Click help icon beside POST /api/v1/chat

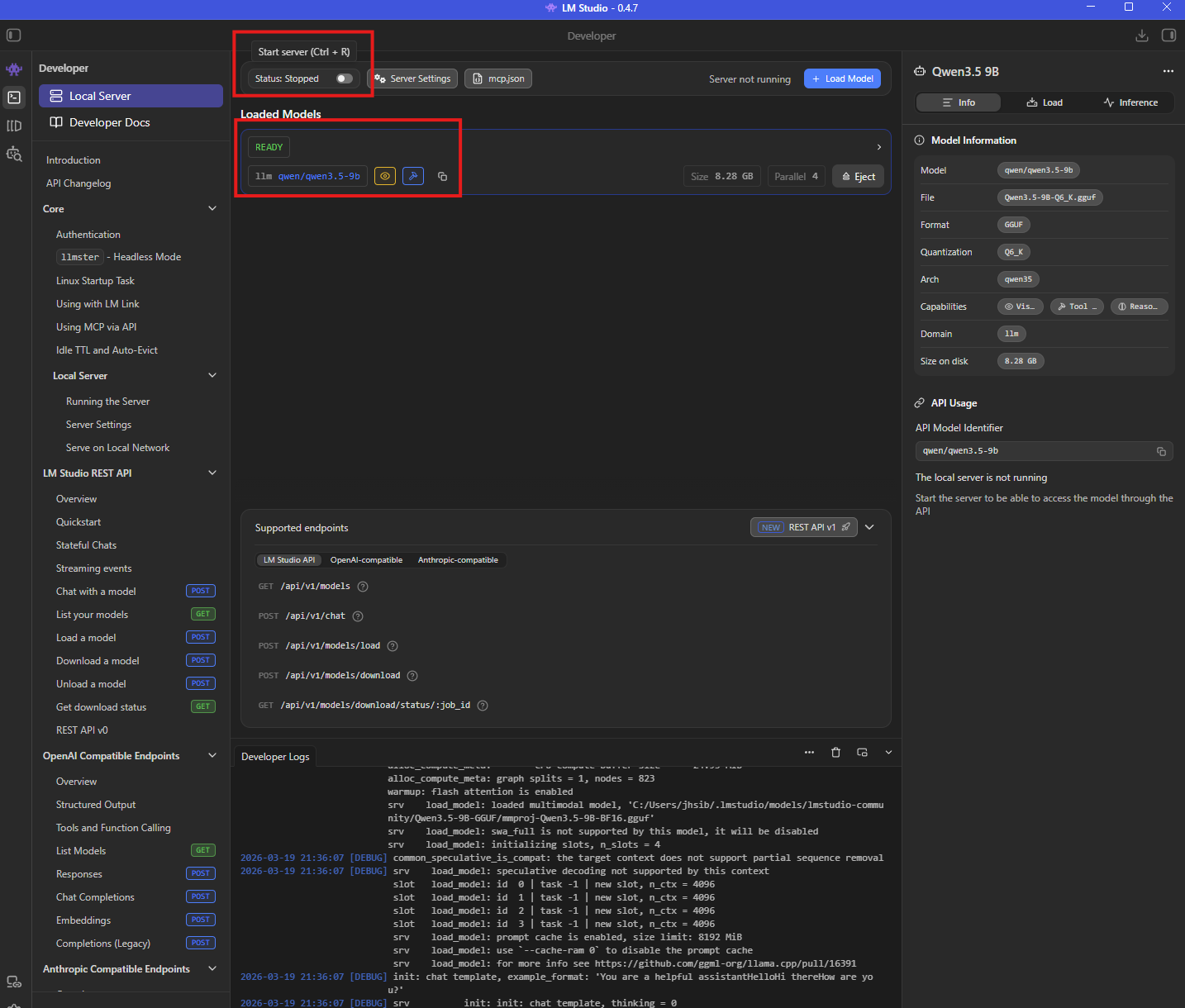358,616
